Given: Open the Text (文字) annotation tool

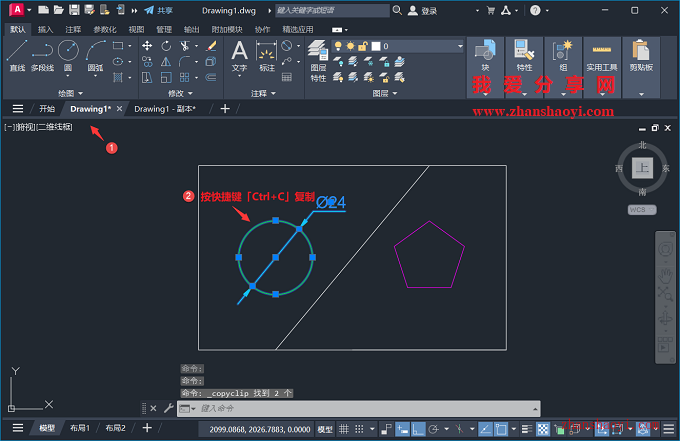Looking at the screenshot, I should click(239, 56).
